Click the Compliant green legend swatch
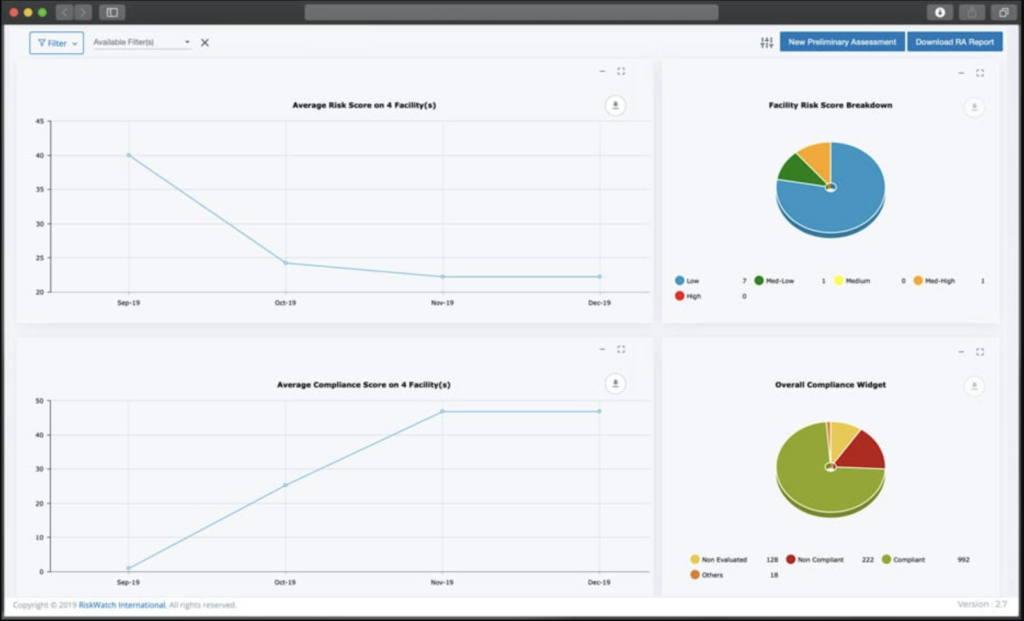 (x=886, y=560)
